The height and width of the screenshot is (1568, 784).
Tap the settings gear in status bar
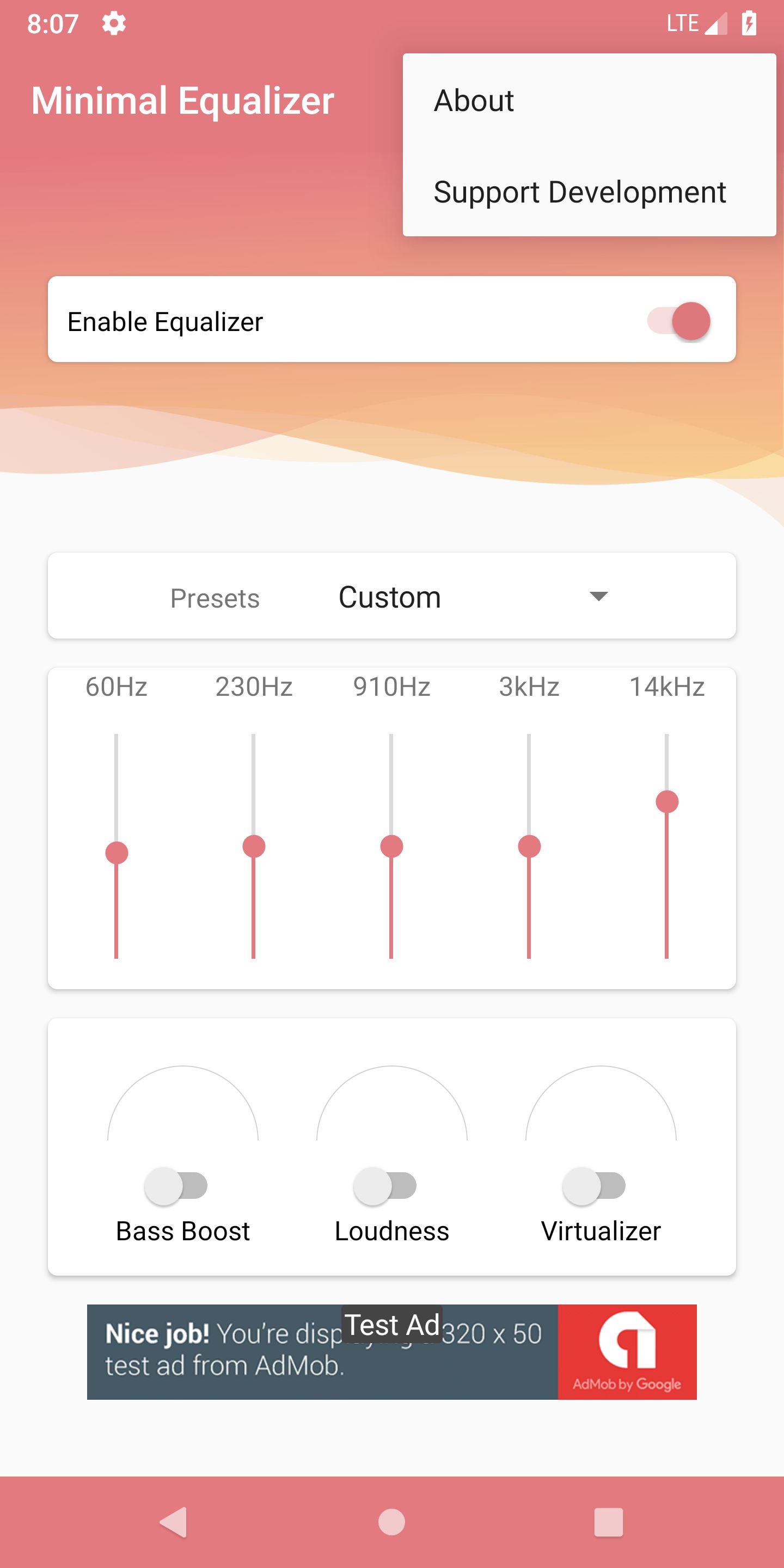click(114, 24)
